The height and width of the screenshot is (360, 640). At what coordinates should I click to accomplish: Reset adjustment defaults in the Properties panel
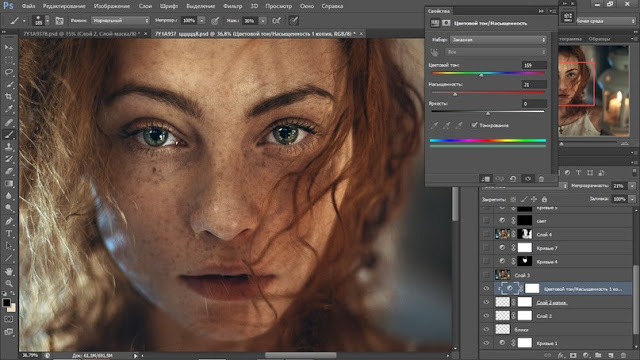tap(513, 179)
